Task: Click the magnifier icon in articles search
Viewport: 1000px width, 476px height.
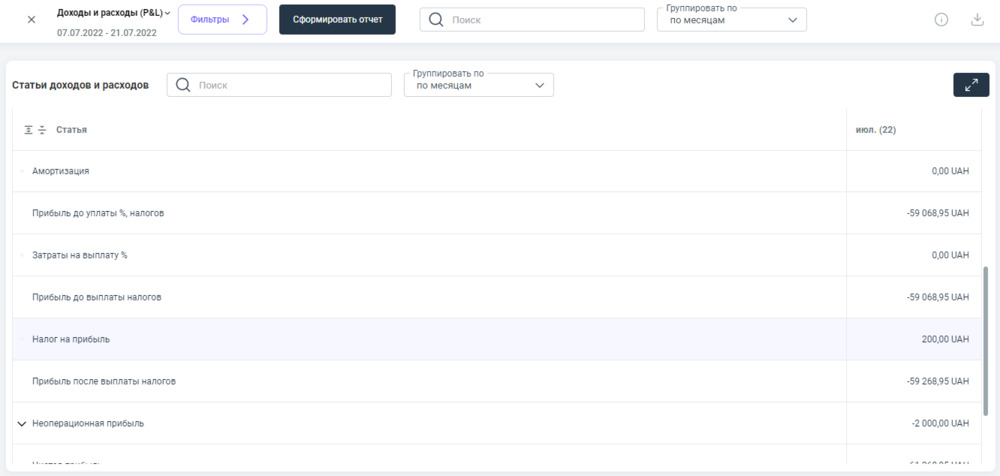Action: coord(183,85)
